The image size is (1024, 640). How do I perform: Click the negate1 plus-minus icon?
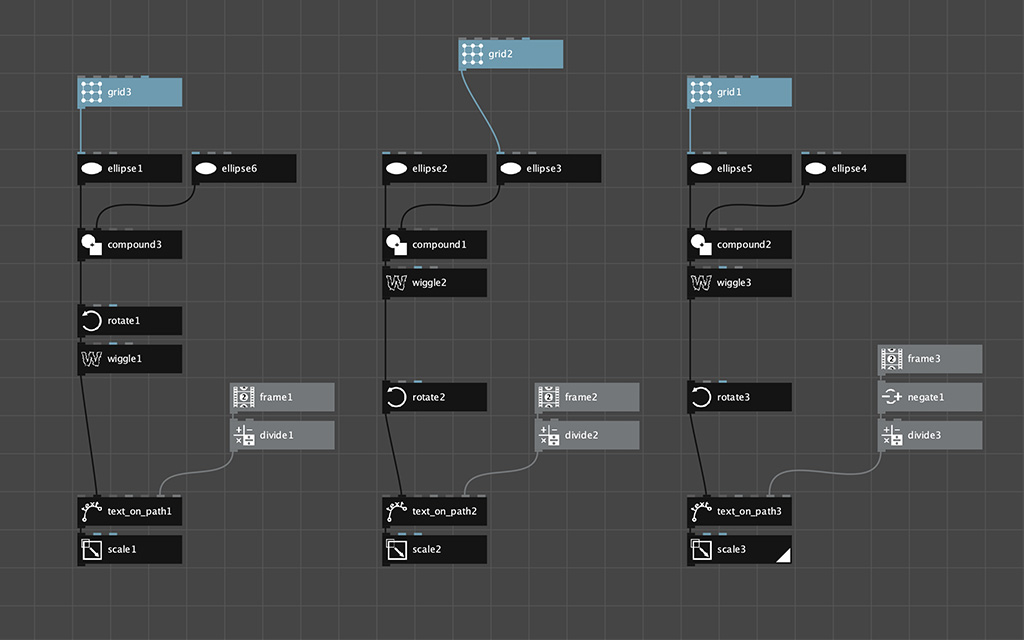click(891, 397)
